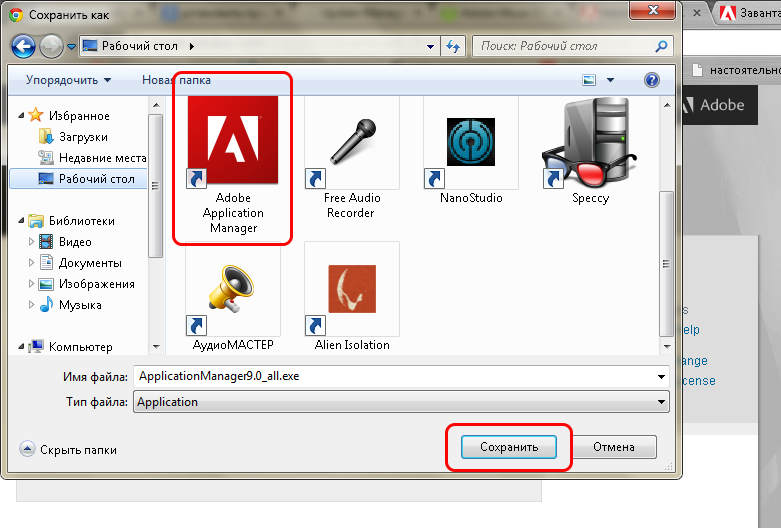The width and height of the screenshot is (781, 528).
Task: Click the file list vertical scrollbar thumb
Action: (x=666, y=264)
